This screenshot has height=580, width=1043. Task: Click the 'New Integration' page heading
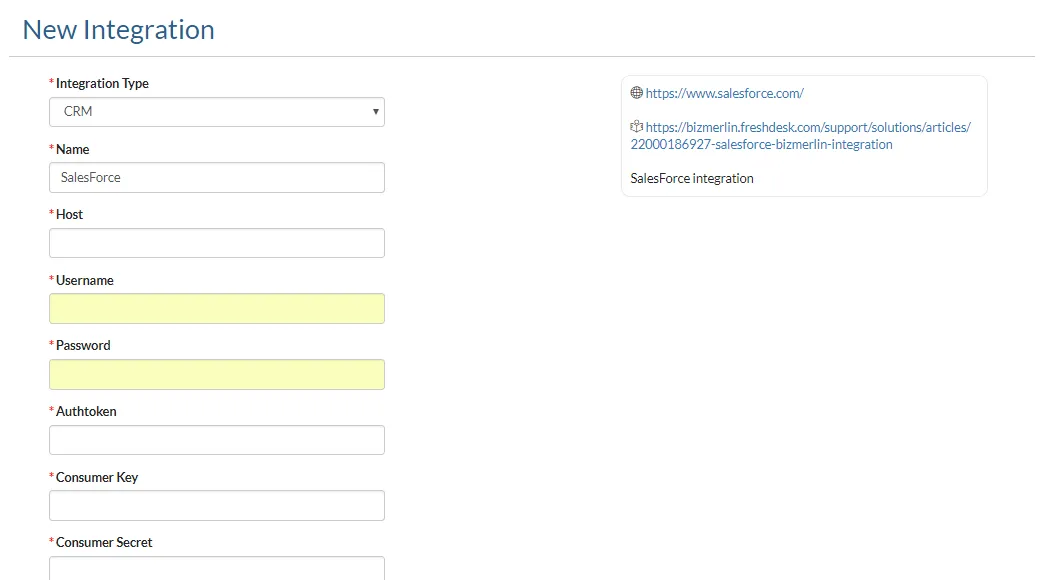(x=118, y=30)
